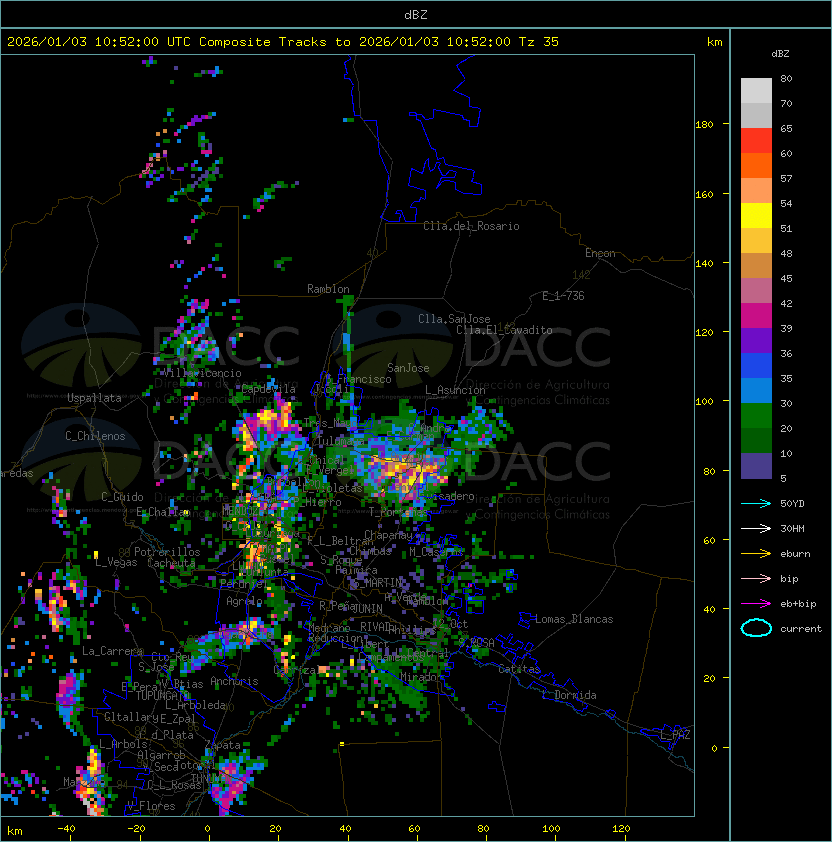Click the Uspallata place label on map
The height and width of the screenshot is (842, 832).
pos(94,398)
